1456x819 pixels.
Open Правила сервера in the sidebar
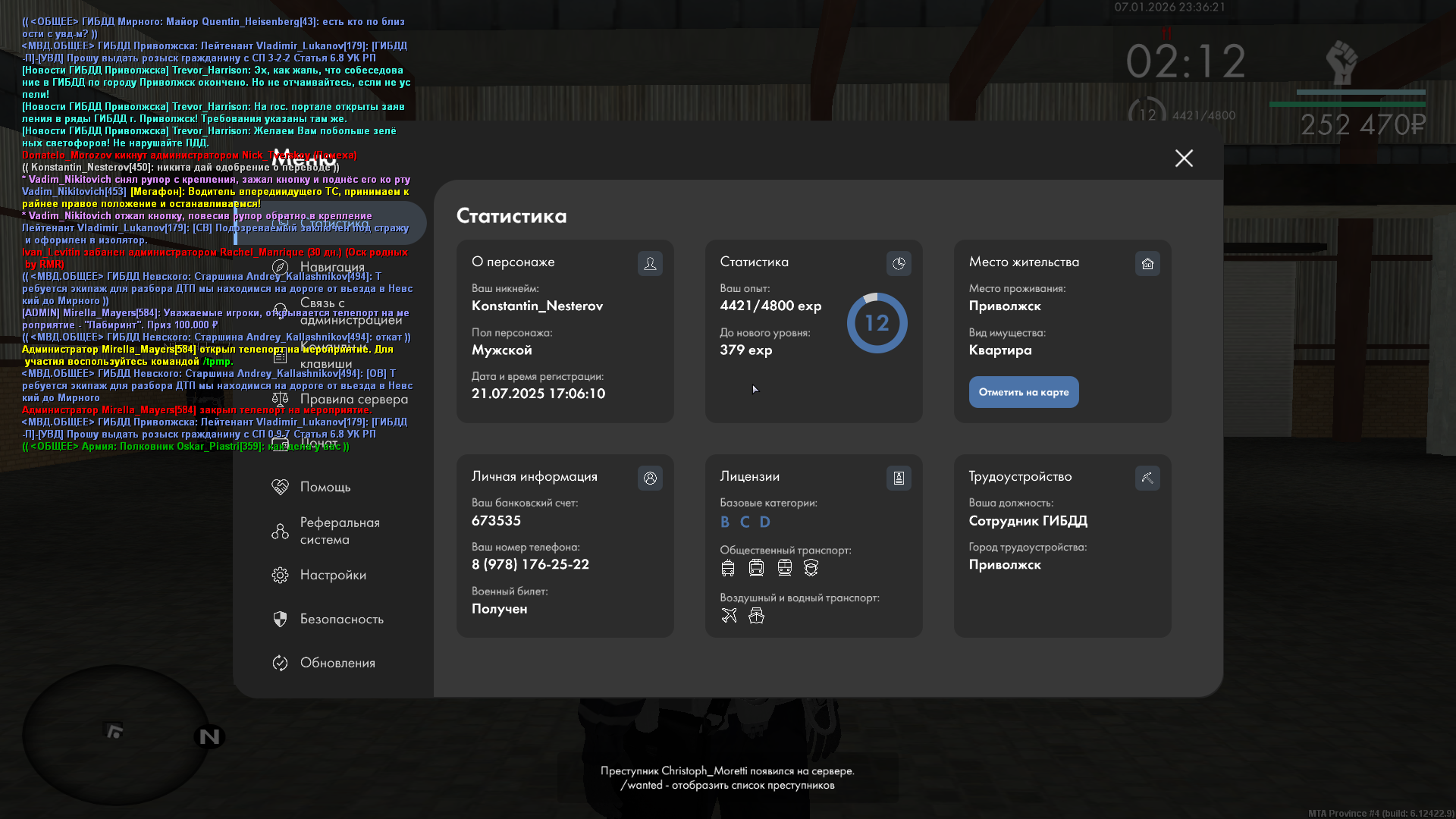(353, 399)
